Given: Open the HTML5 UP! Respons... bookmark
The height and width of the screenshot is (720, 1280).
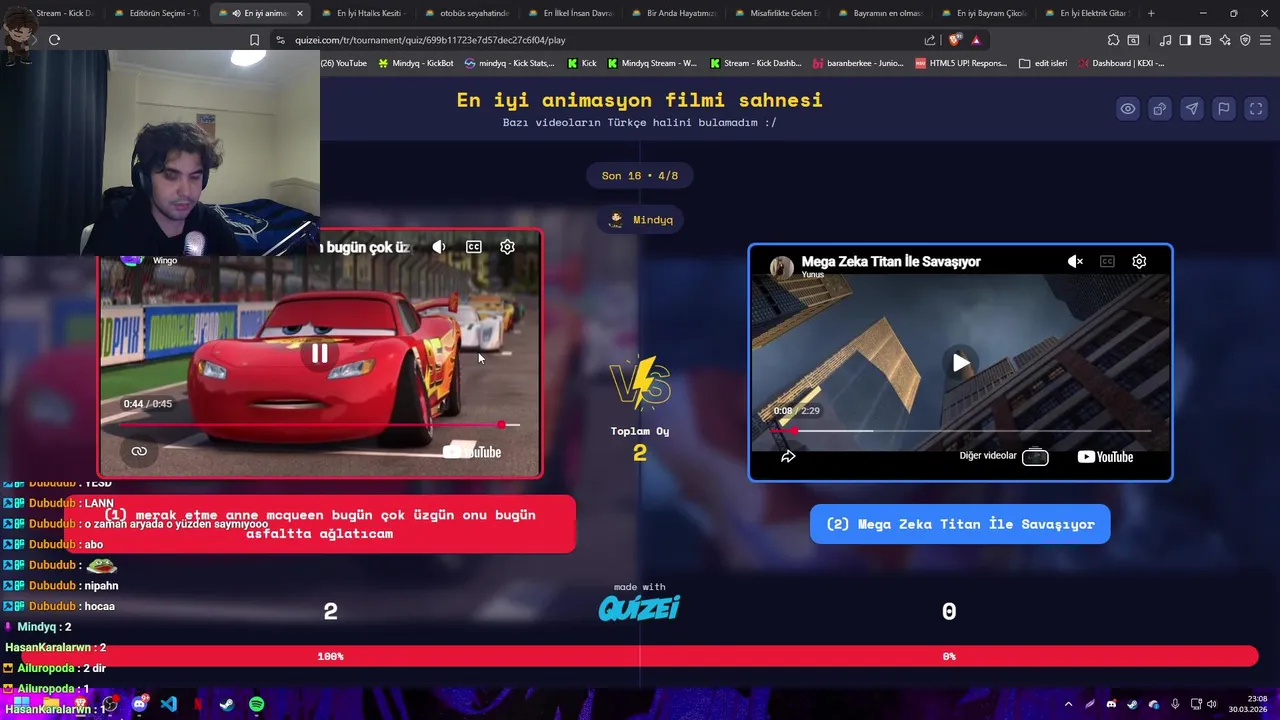Looking at the screenshot, I should (962, 63).
